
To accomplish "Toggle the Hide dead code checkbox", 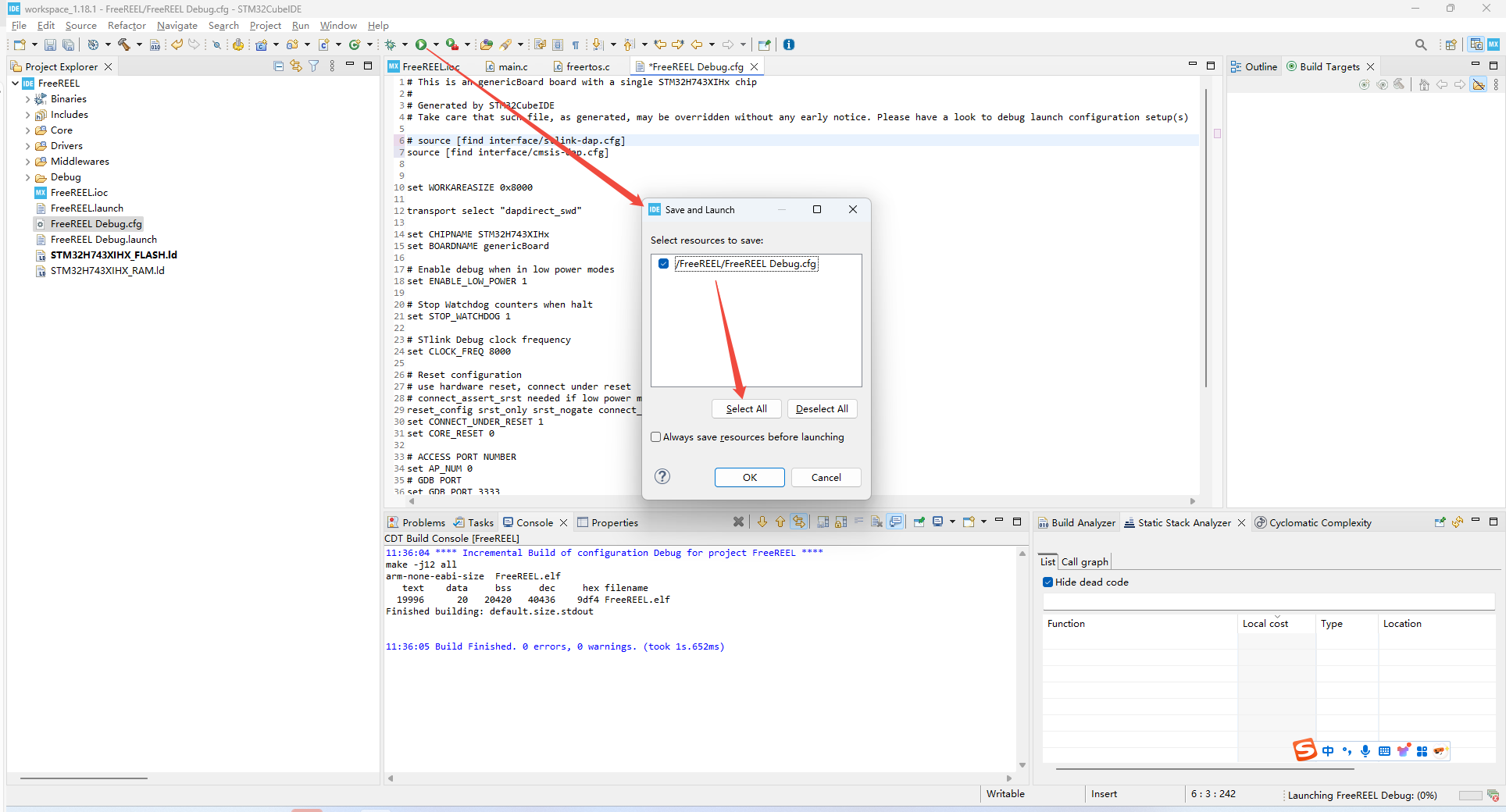I will [1048, 582].
